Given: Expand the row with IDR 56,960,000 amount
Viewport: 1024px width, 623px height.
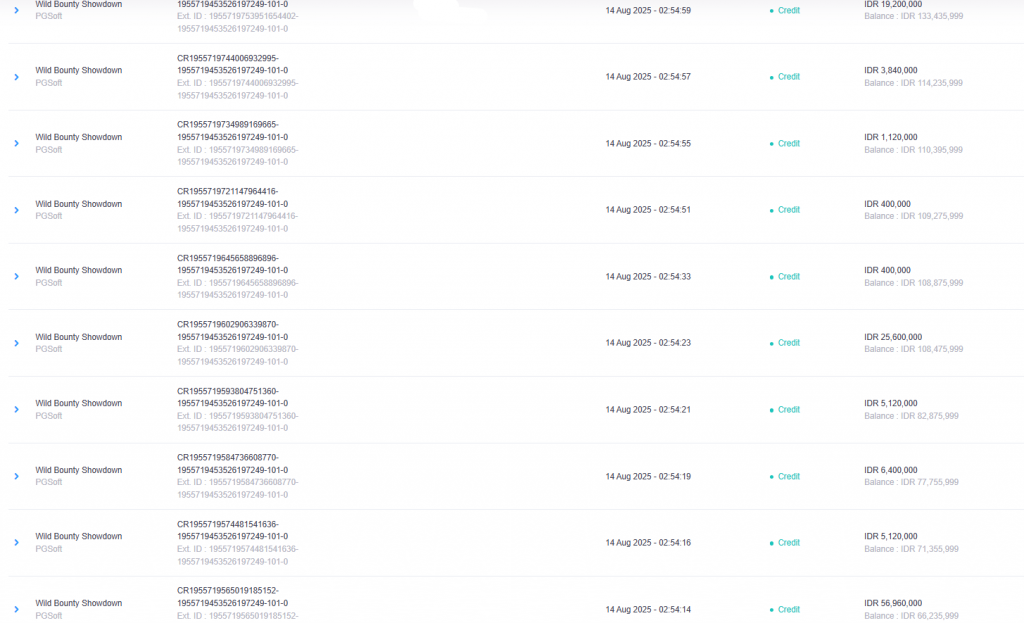Looking at the screenshot, I should (x=16, y=610).
